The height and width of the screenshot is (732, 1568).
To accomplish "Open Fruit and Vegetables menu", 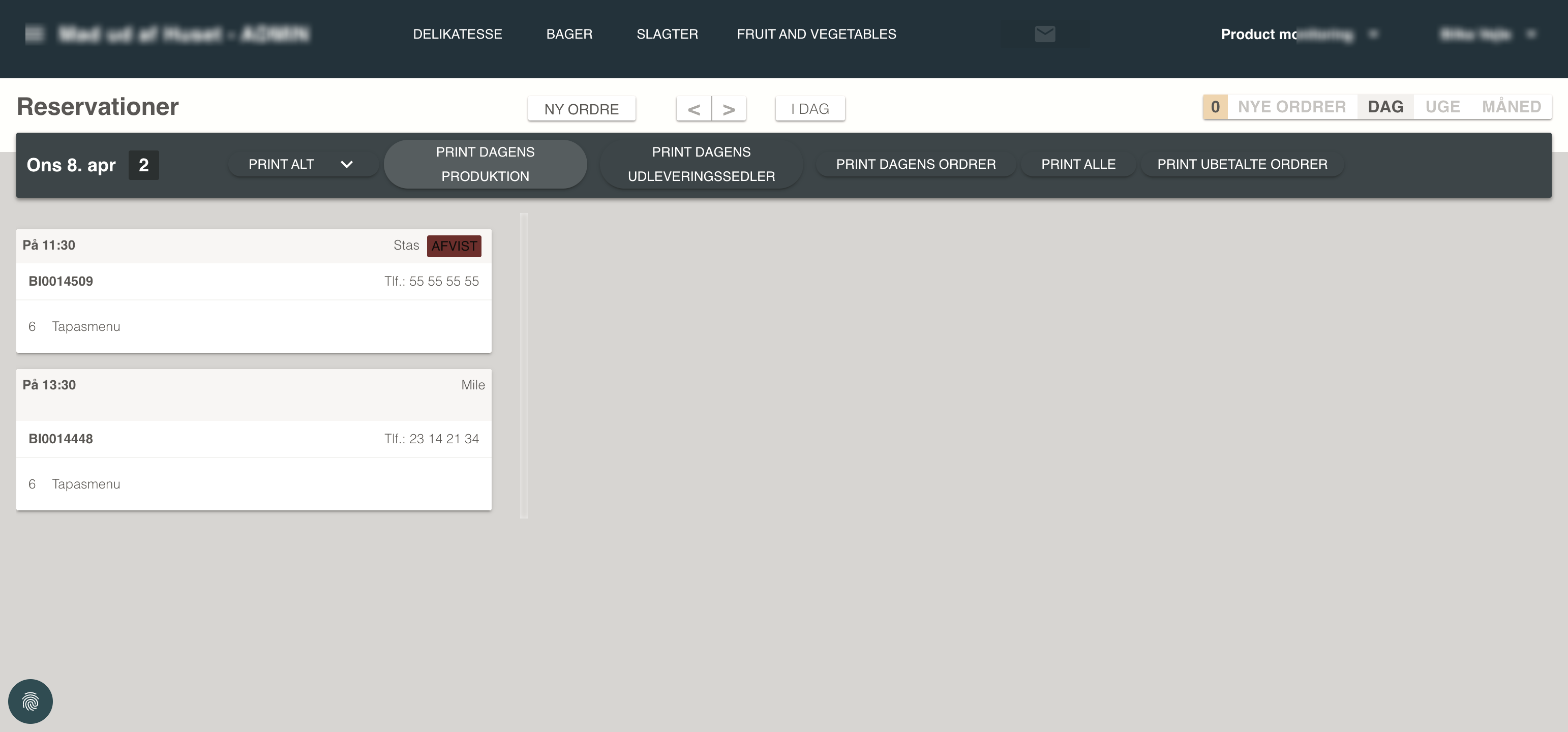I will [816, 34].
